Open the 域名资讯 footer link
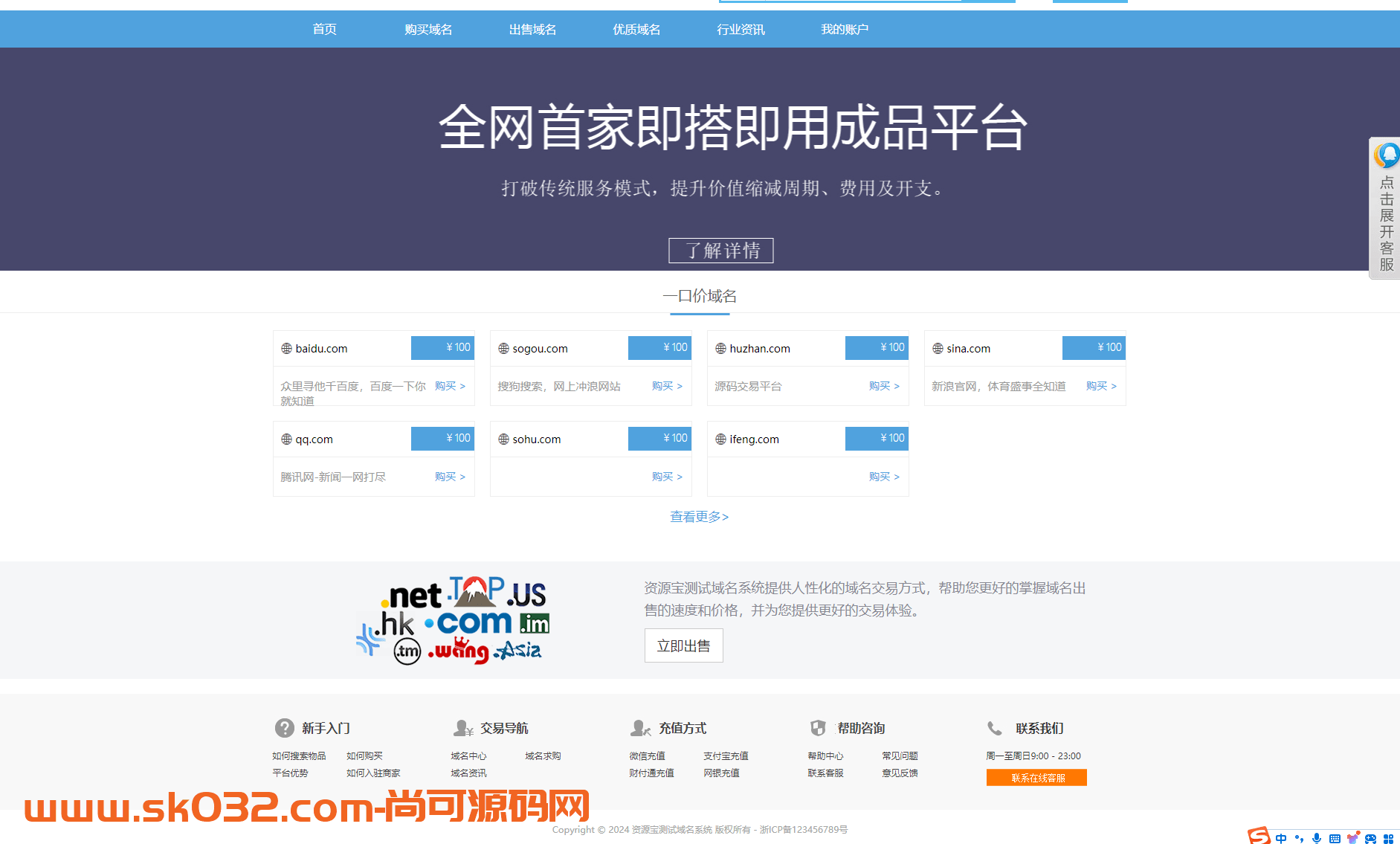Screen dimensions: 1400x844 pyautogui.click(x=468, y=773)
